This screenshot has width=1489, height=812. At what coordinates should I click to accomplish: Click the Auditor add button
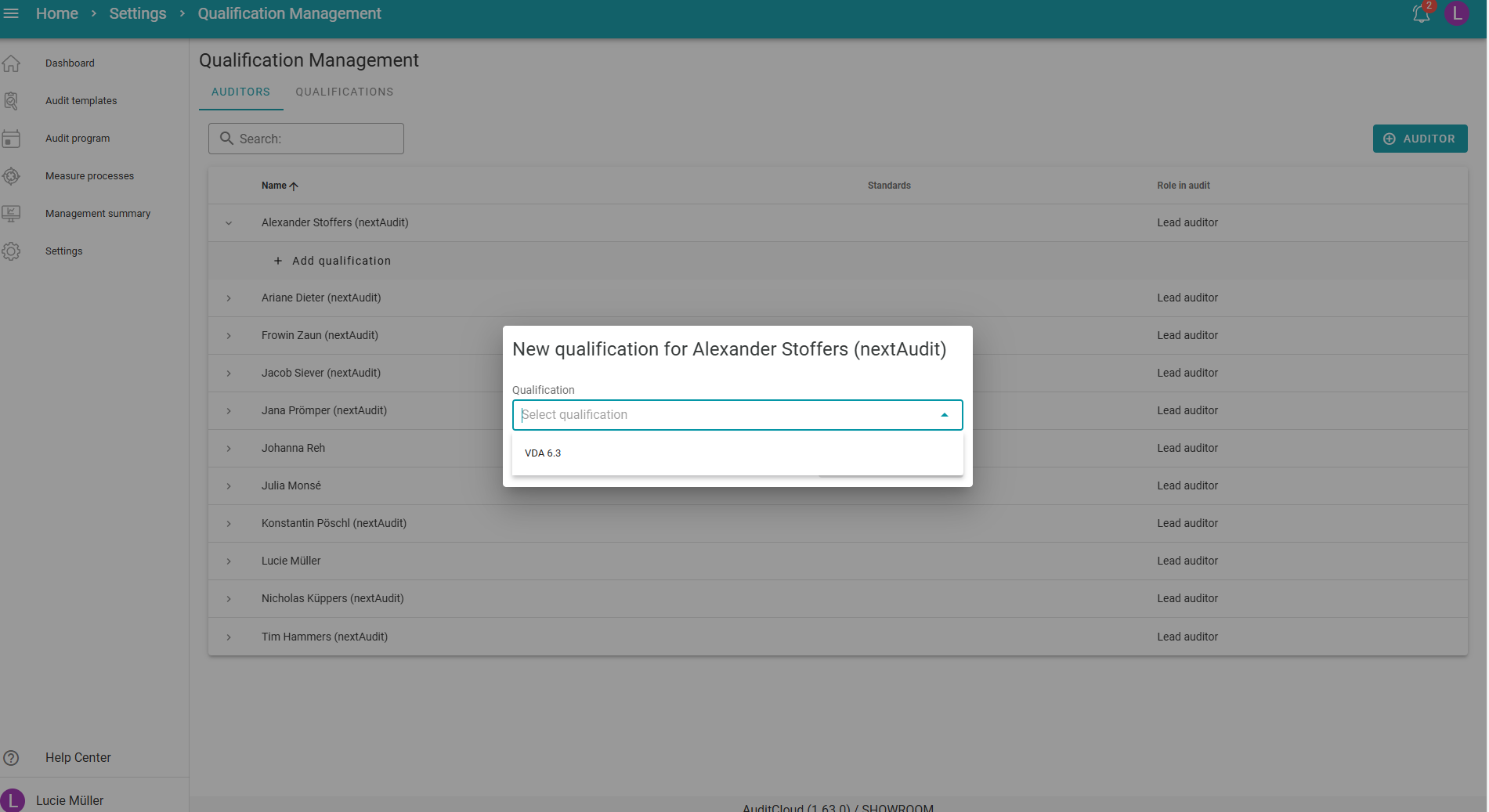click(x=1419, y=139)
